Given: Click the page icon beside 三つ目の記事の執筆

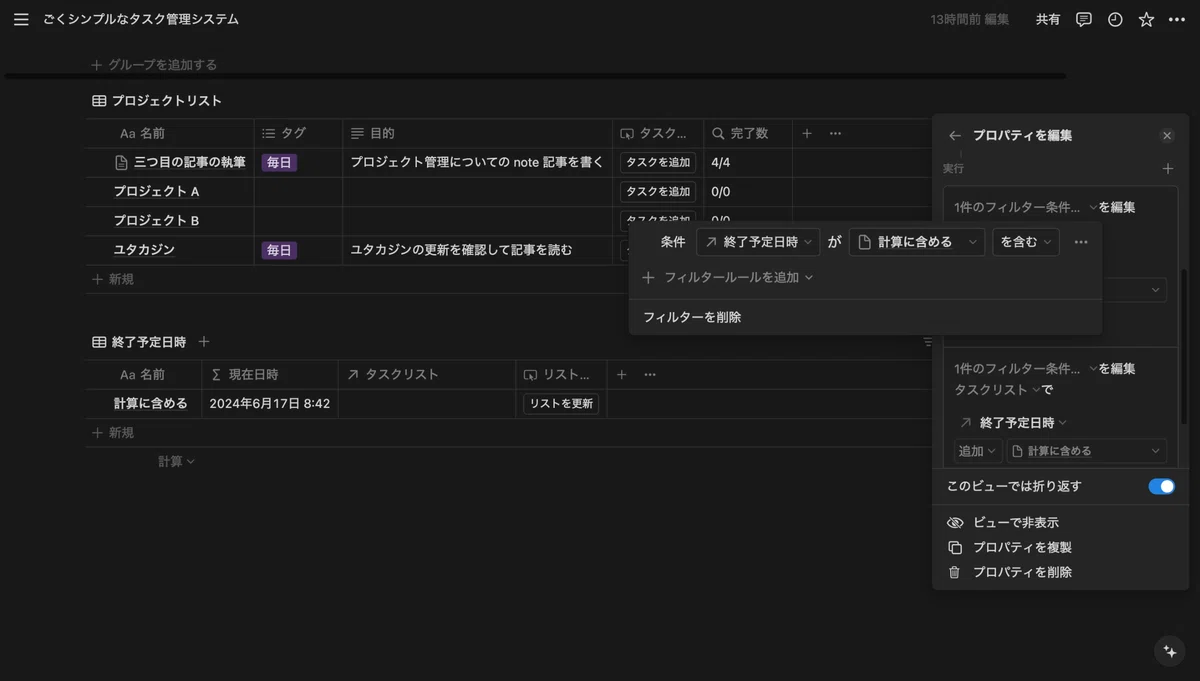Looking at the screenshot, I should [x=122, y=162].
